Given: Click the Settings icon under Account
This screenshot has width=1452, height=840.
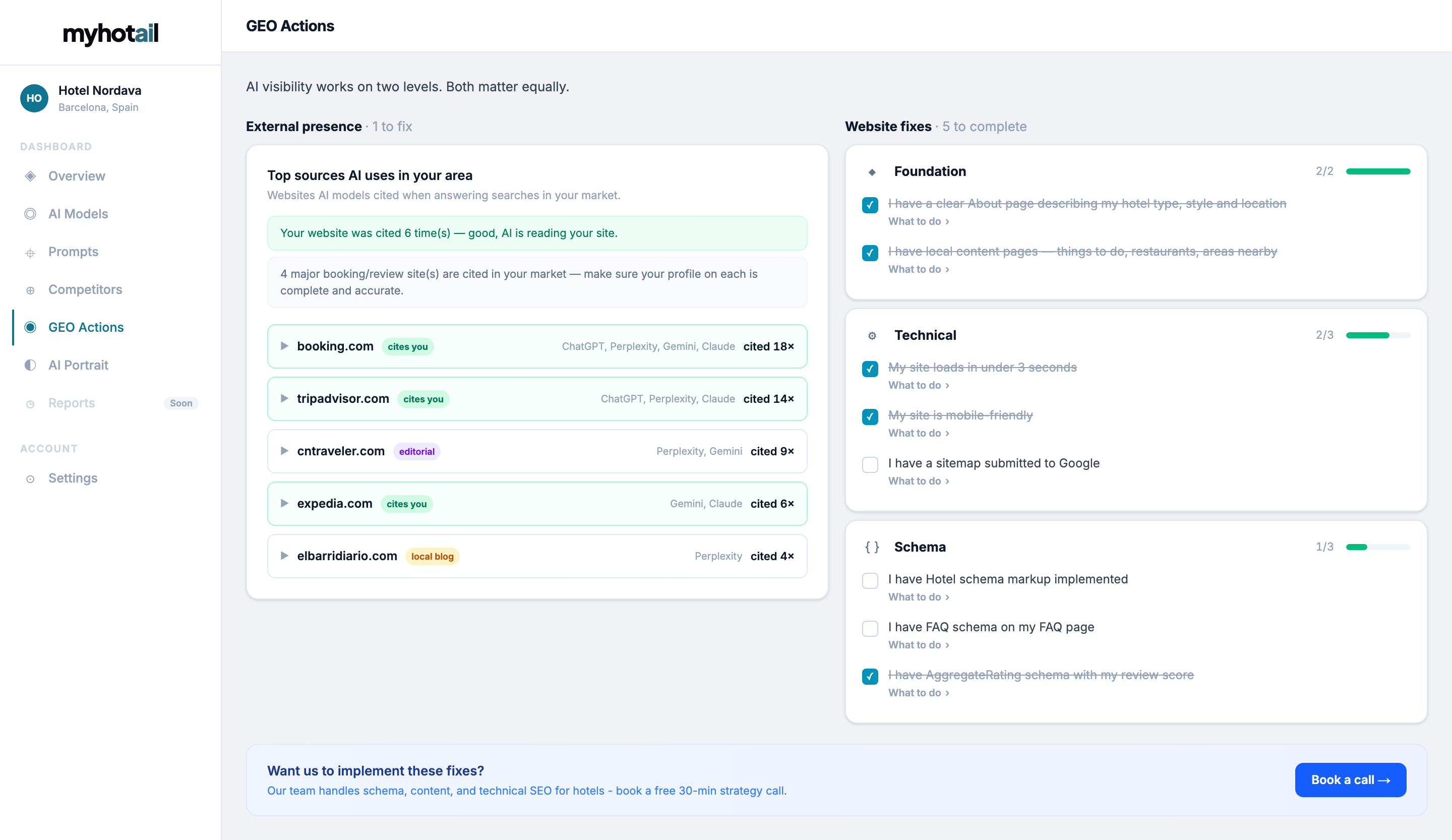Looking at the screenshot, I should [x=31, y=479].
